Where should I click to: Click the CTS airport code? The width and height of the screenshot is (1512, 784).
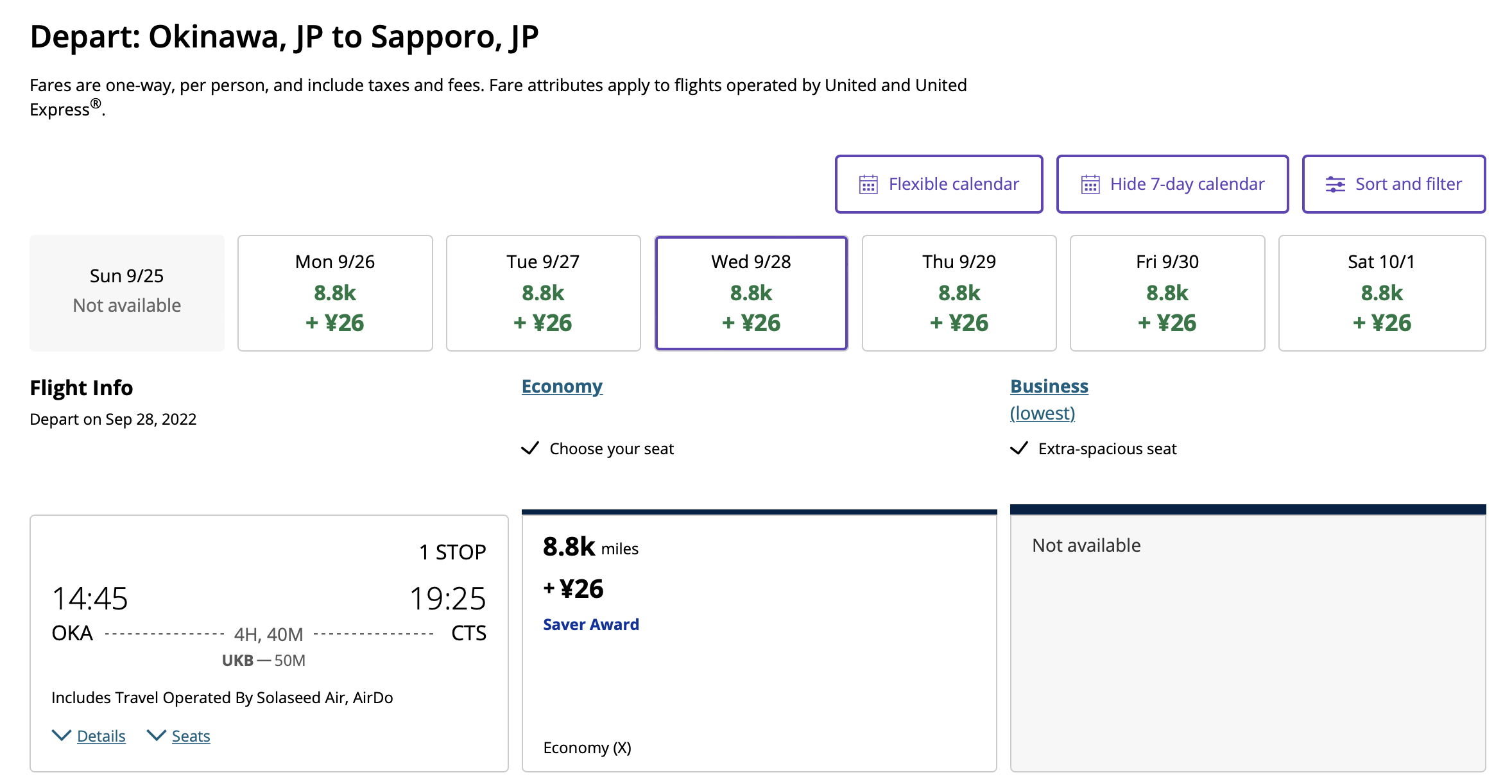(x=468, y=633)
